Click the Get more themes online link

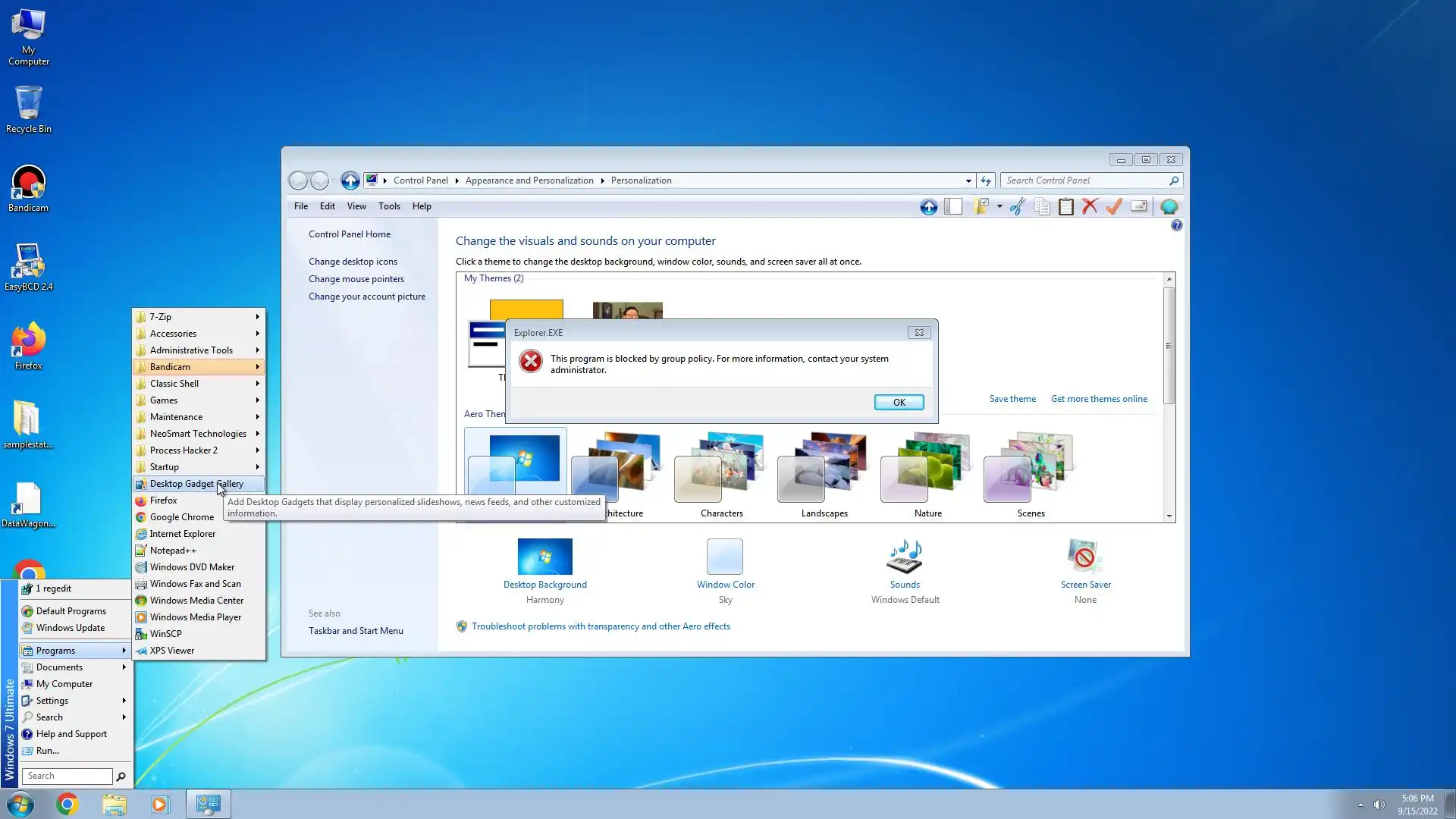coord(1099,399)
